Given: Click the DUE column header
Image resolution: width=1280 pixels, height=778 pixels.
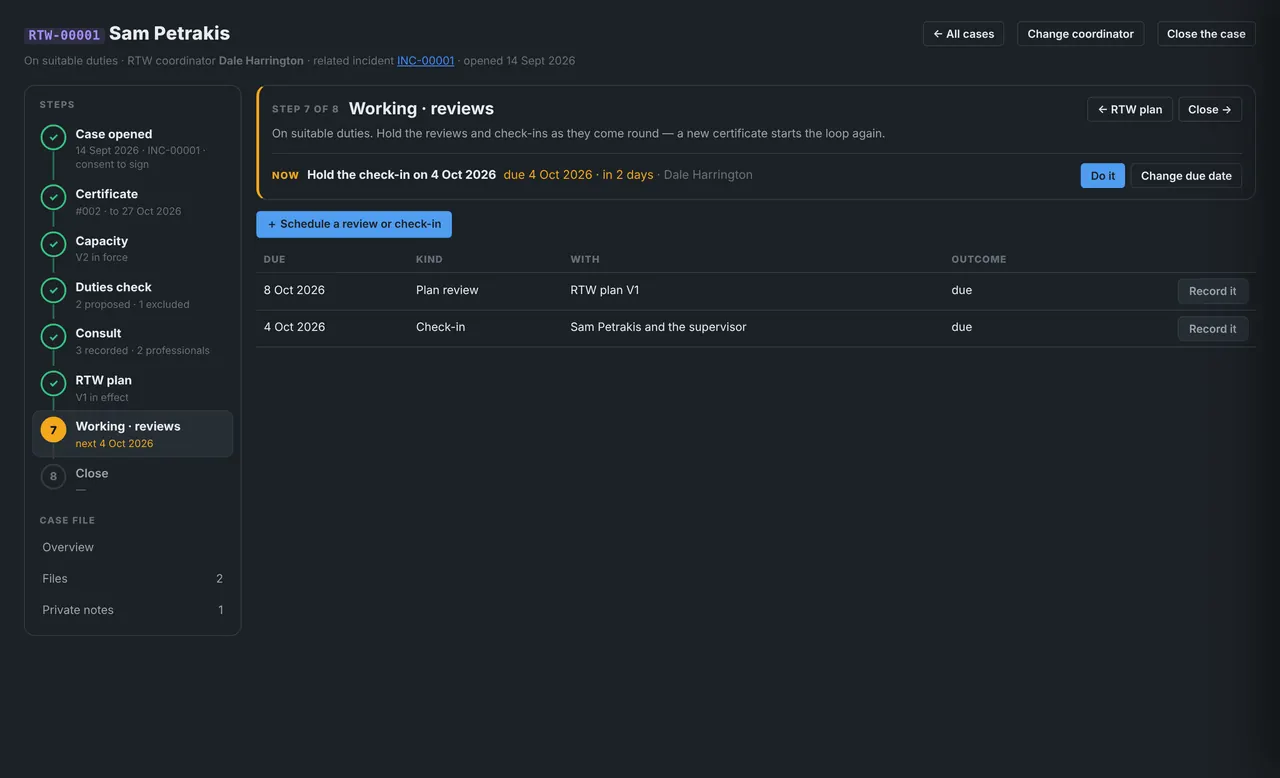Looking at the screenshot, I should point(275,259).
